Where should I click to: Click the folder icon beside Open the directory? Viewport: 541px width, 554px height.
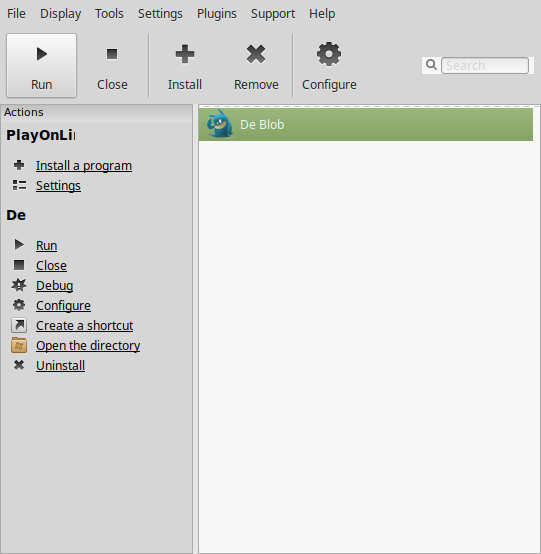pyautogui.click(x=19, y=345)
